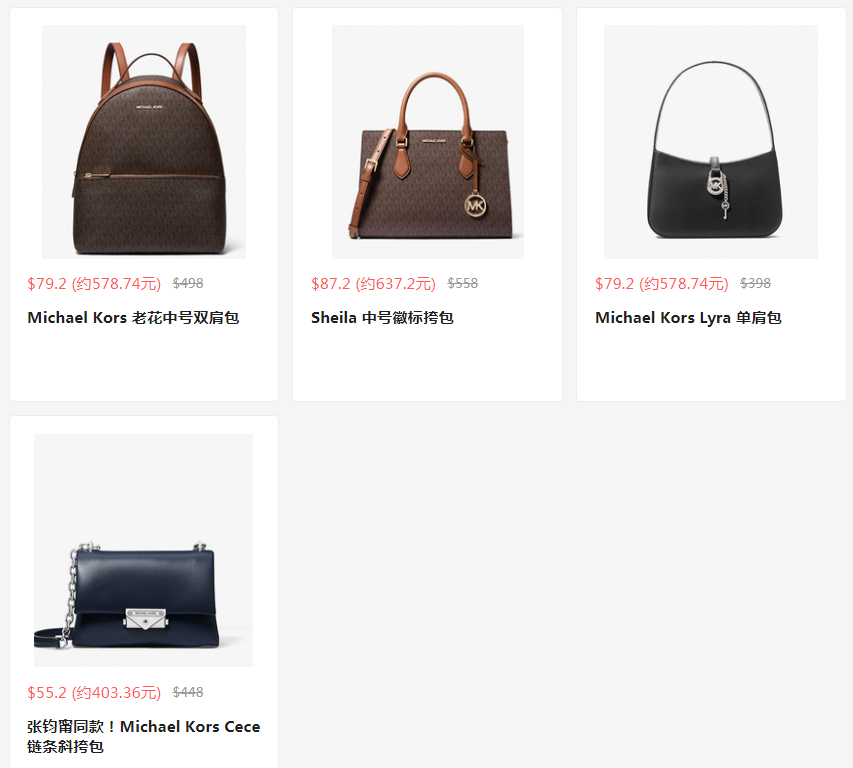This screenshot has width=853, height=768.
Task: Click the Michael Kors Lyra 单肩包 title
Action: click(x=688, y=318)
